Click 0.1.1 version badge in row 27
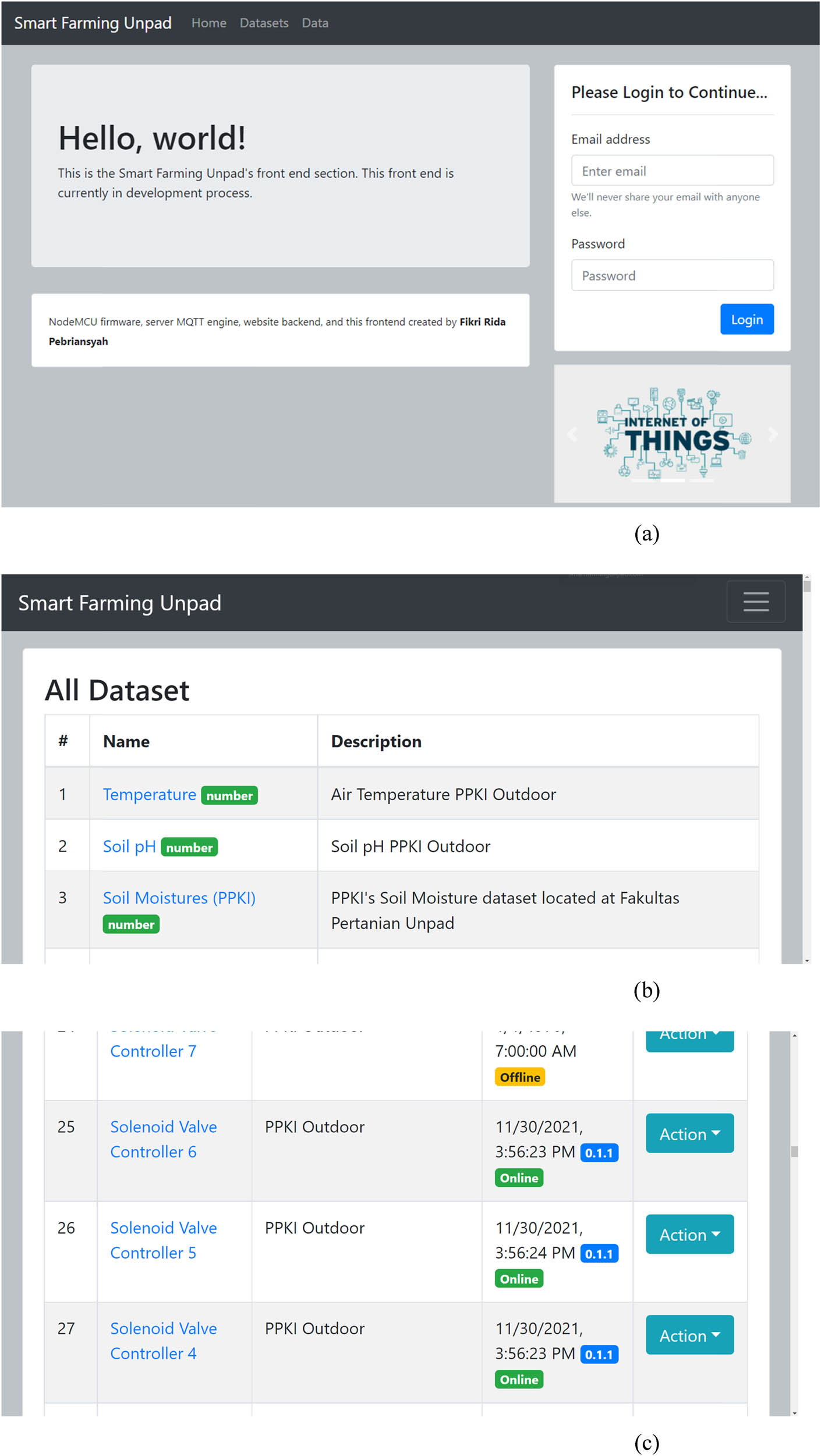The image size is (821, 1456). coord(599,1354)
